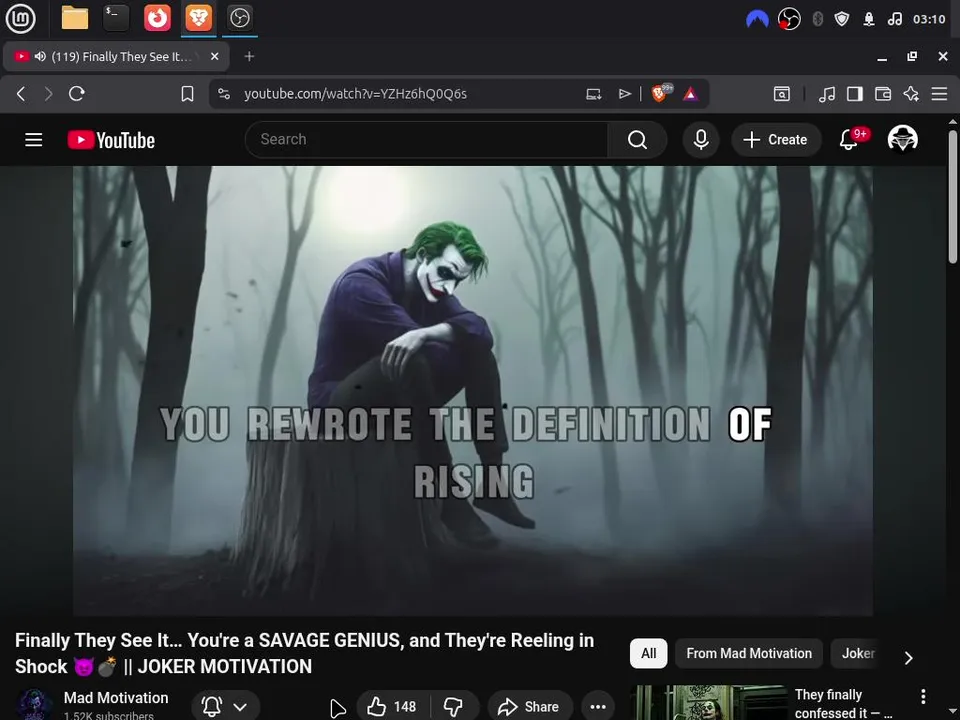Select the Joker filter chip

click(x=858, y=653)
